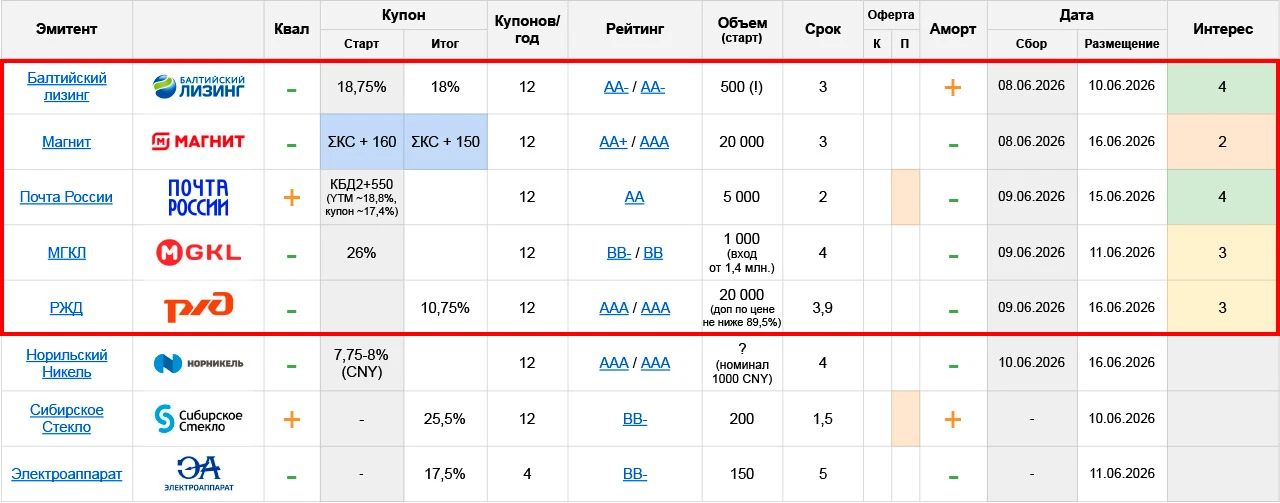This screenshot has height=503, width=1280.
Task: Click the MGKL logo
Action: pos(198,253)
